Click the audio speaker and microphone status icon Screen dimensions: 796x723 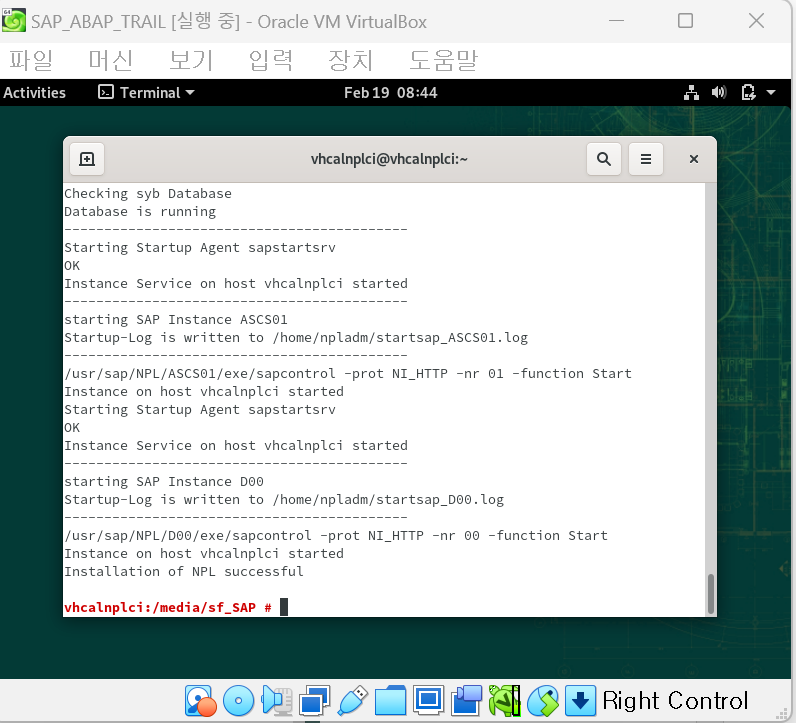point(277,701)
